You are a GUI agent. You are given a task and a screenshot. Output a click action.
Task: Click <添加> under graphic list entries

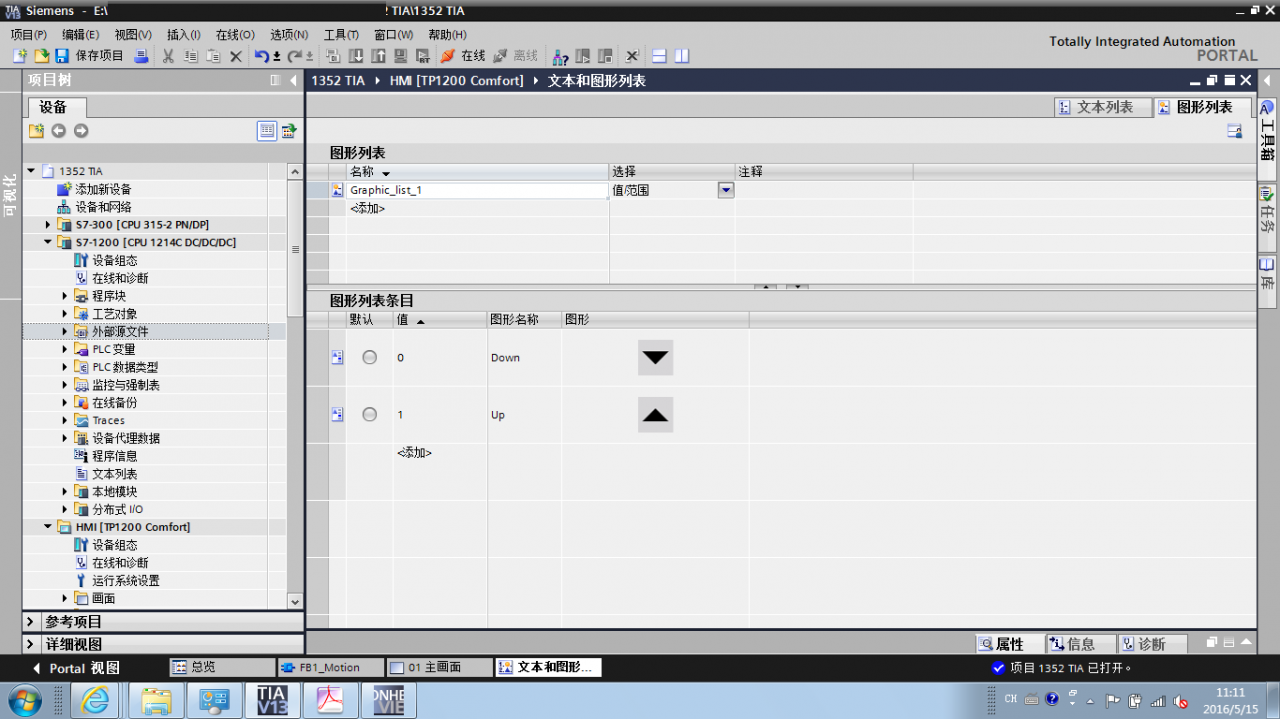(414, 453)
